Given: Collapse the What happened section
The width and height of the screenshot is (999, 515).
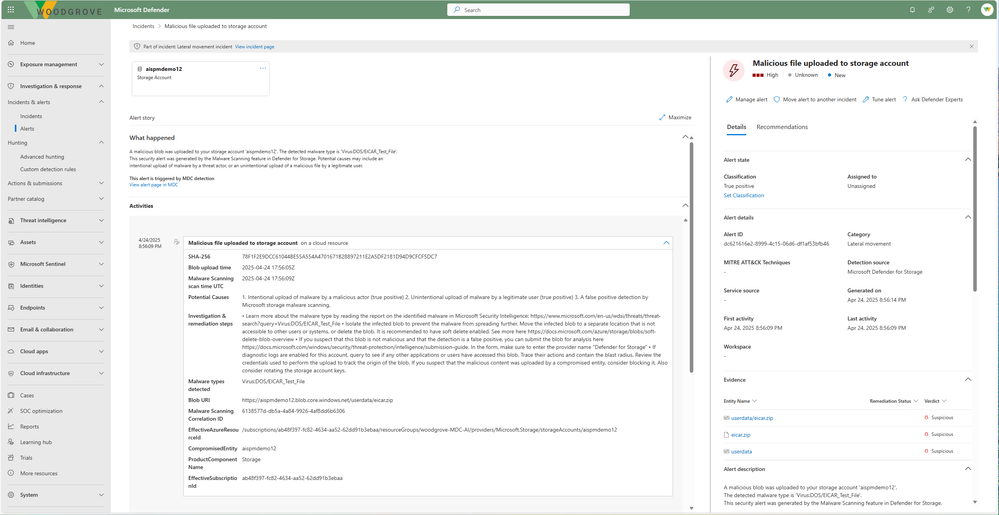Looking at the screenshot, I should click(685, 137).
